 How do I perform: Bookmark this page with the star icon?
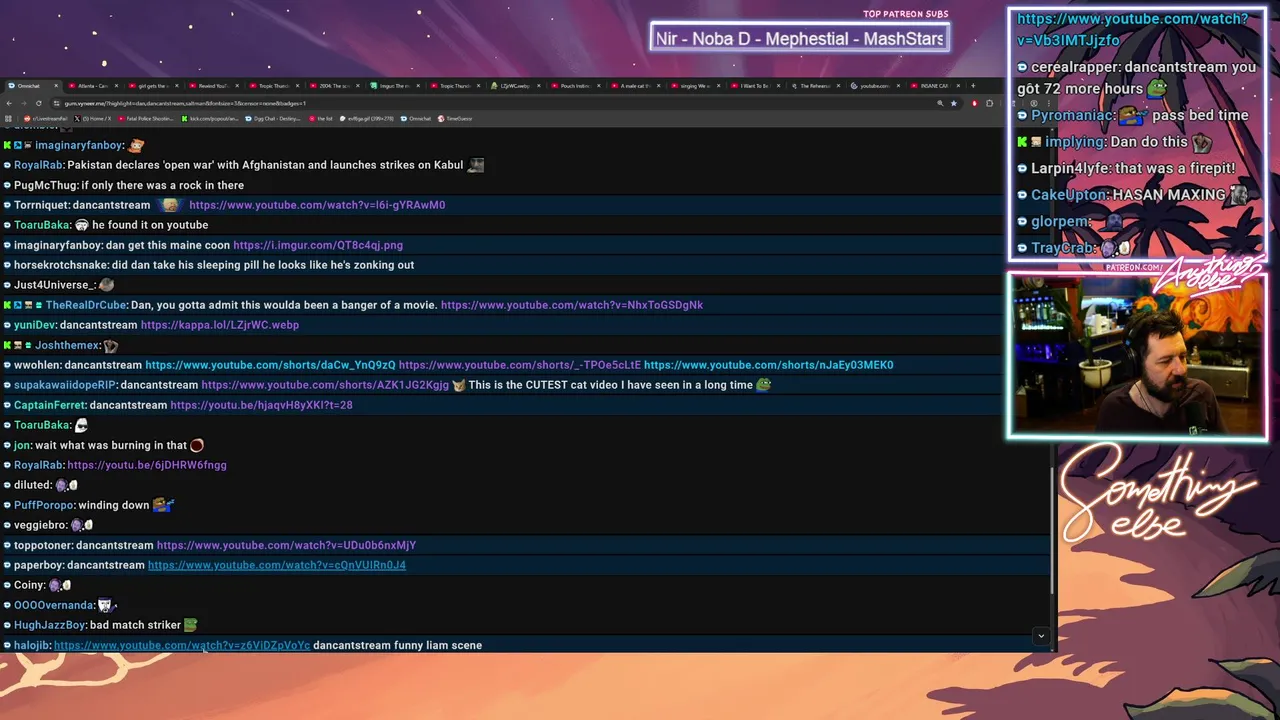(954, 103)
